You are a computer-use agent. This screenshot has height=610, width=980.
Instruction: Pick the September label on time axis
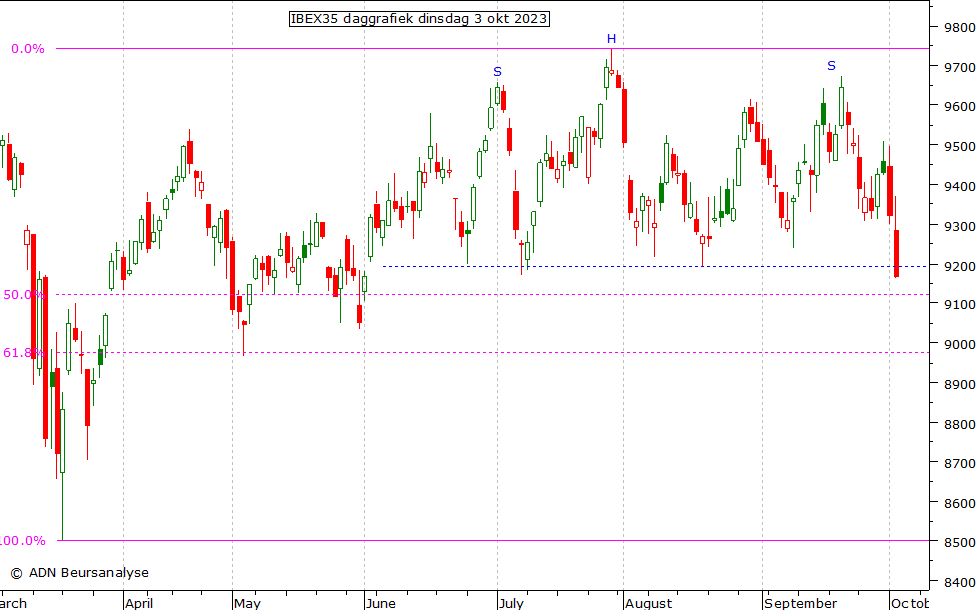[800, 603]
